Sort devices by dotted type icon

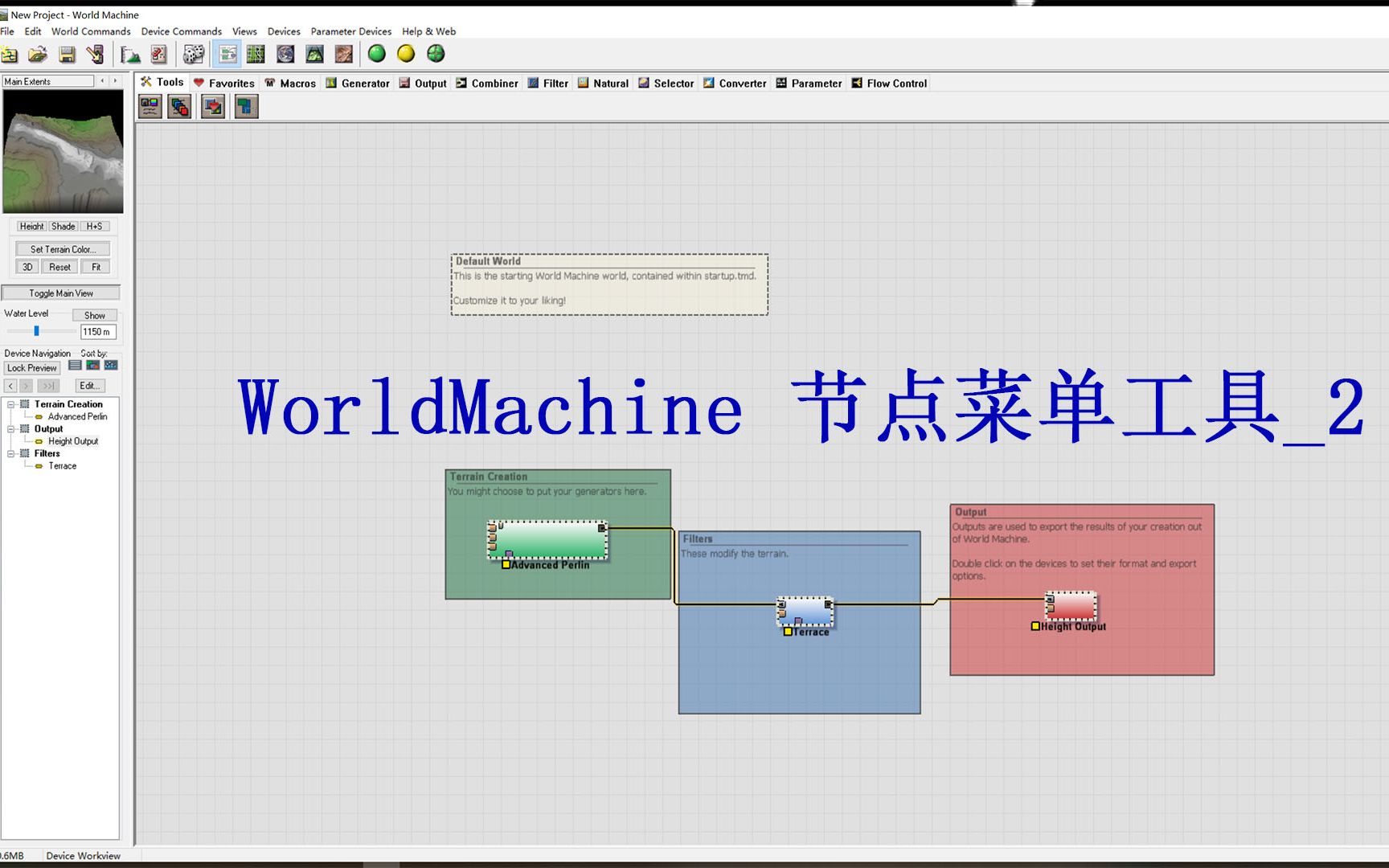pyautogui.click(x=111, y=366)
